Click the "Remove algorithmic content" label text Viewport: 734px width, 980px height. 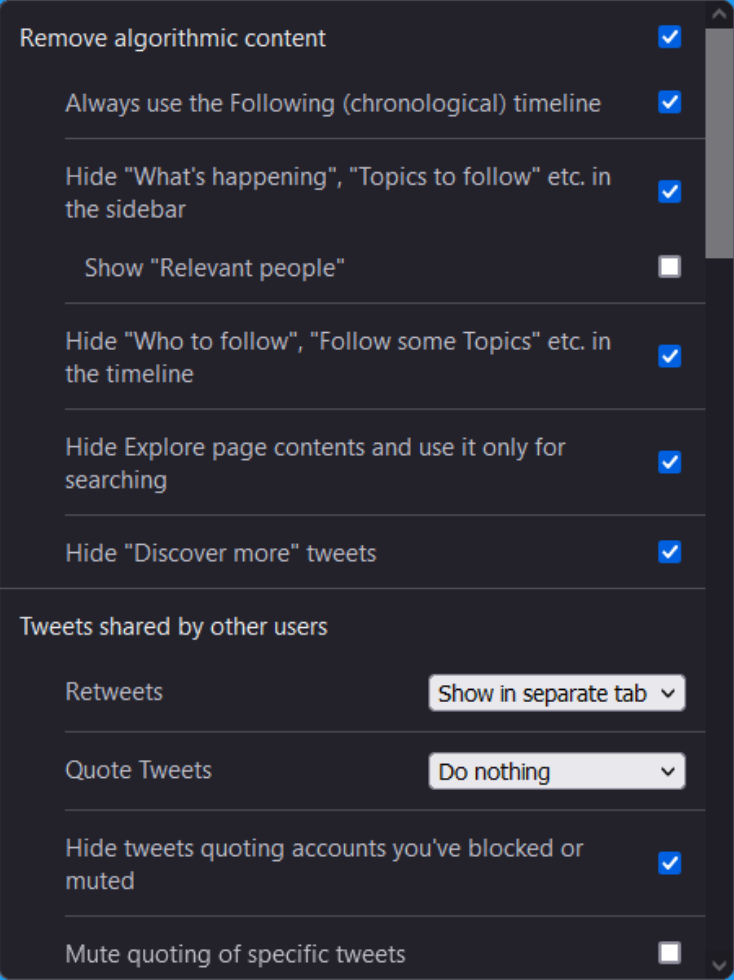170,37
